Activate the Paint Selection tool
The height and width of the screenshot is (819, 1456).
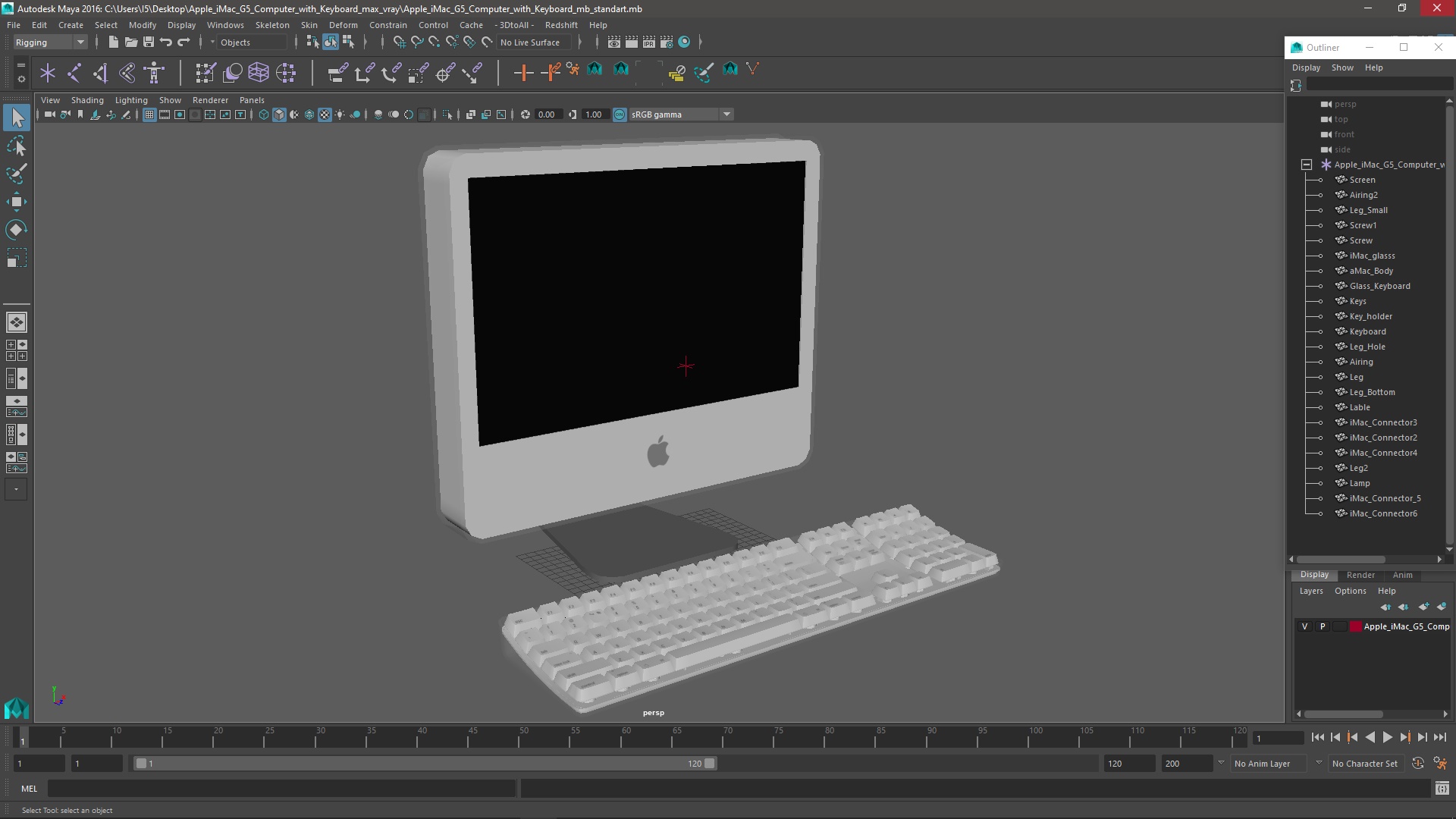17,174
